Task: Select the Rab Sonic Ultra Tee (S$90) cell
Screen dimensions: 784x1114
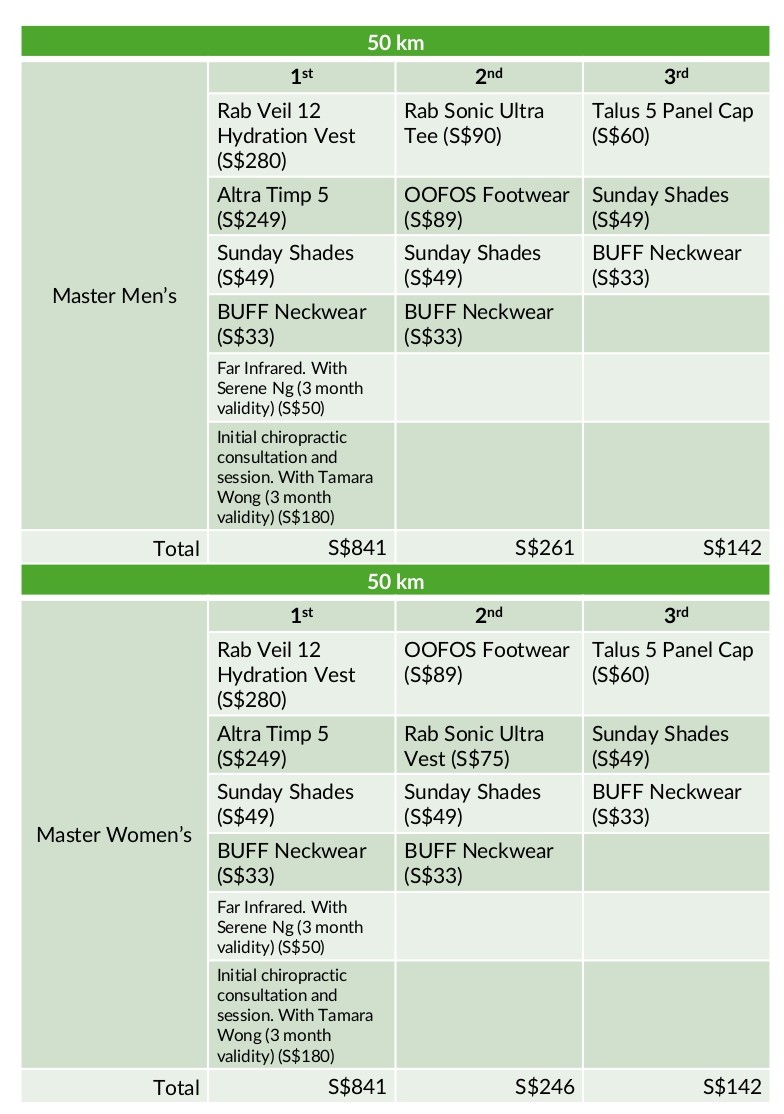Action: click(x=489, y=135)
